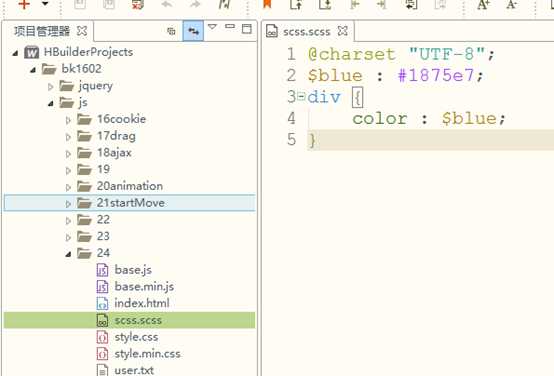Click the collapse all icon in project panel

click(x=171, y=31)
